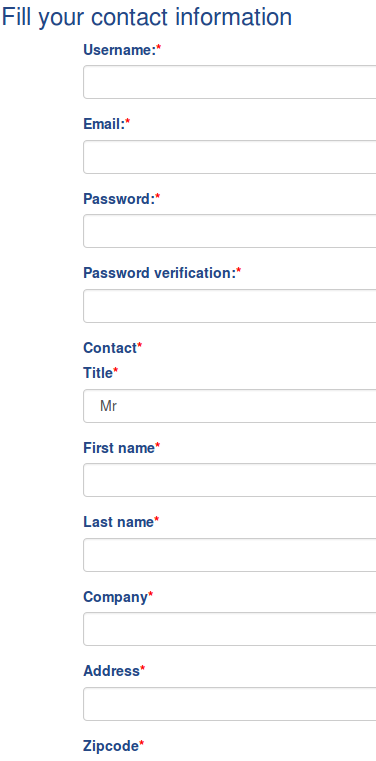Open the Title dropdown showing Mr
The width and height of the screenshot is (376, 761).
click(x=229, y=406)
